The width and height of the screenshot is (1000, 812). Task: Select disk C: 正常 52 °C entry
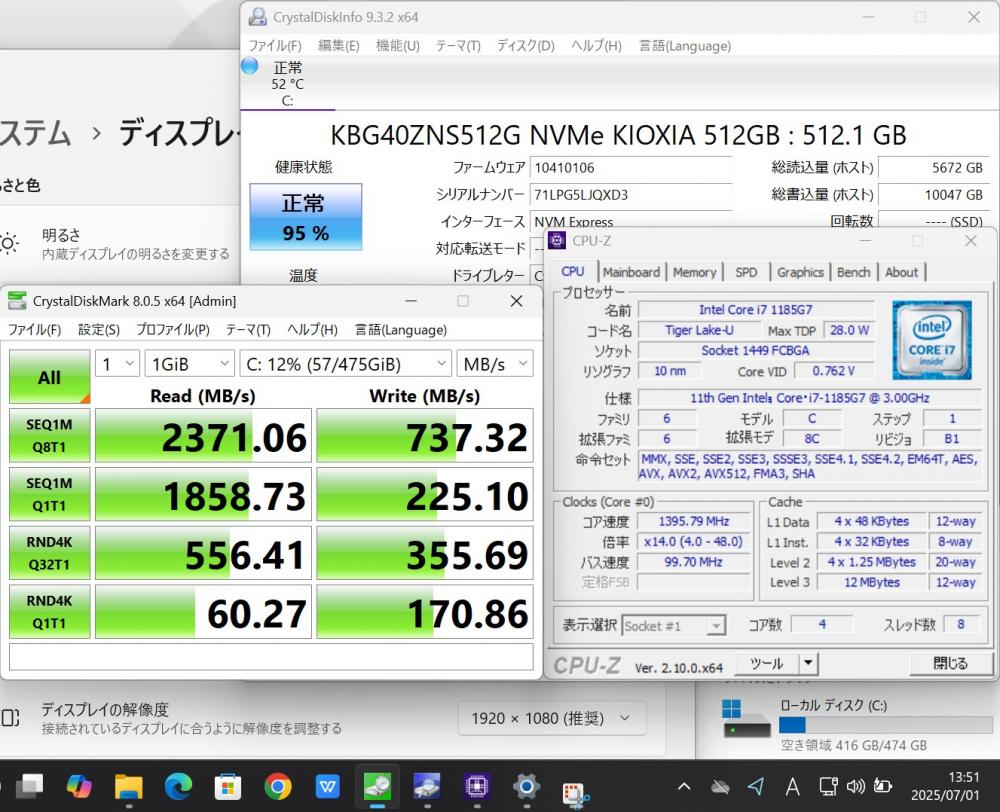287,84
